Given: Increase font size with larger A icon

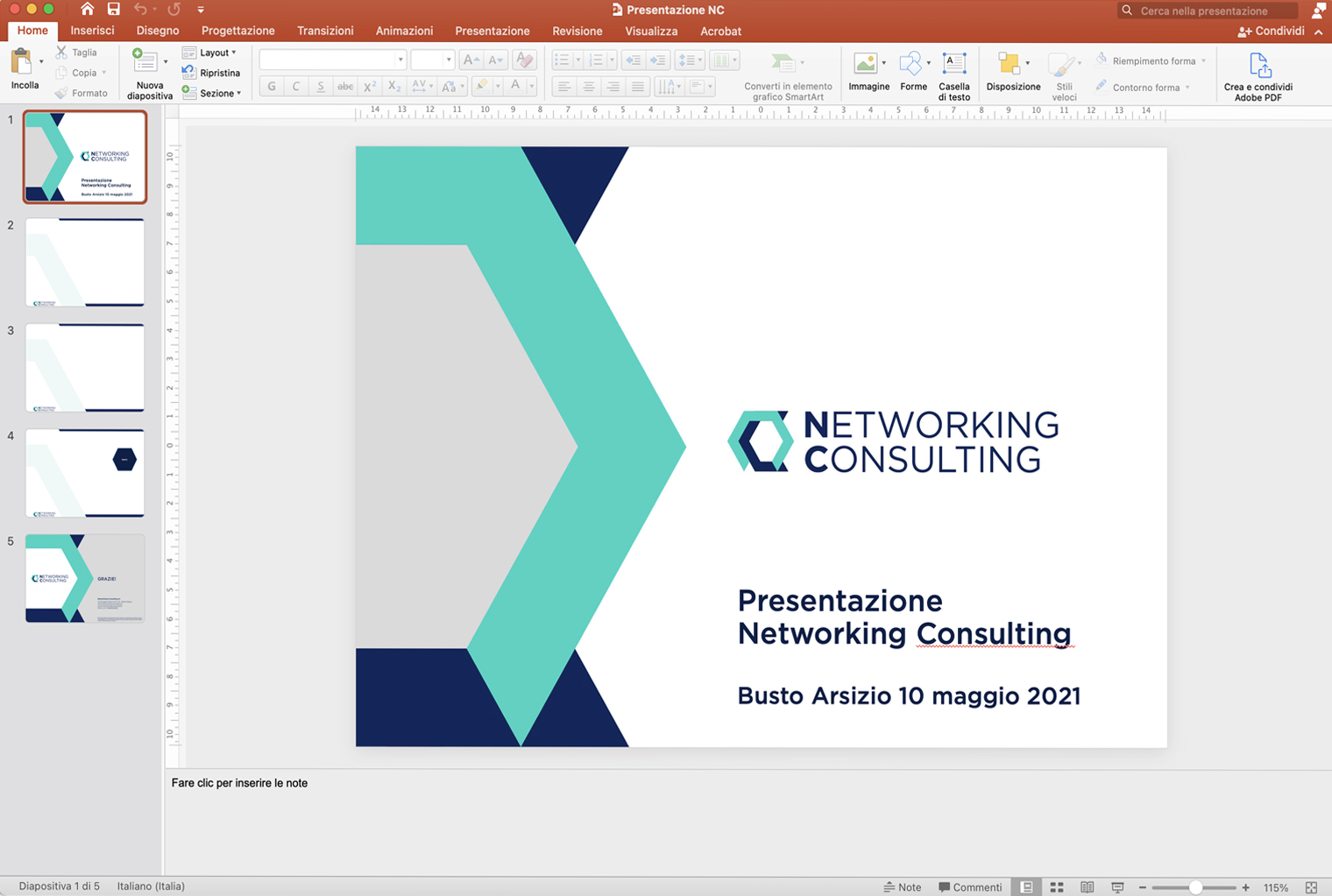Looking at the screenshot, I should pyautogui.click(x=471, y=60).
